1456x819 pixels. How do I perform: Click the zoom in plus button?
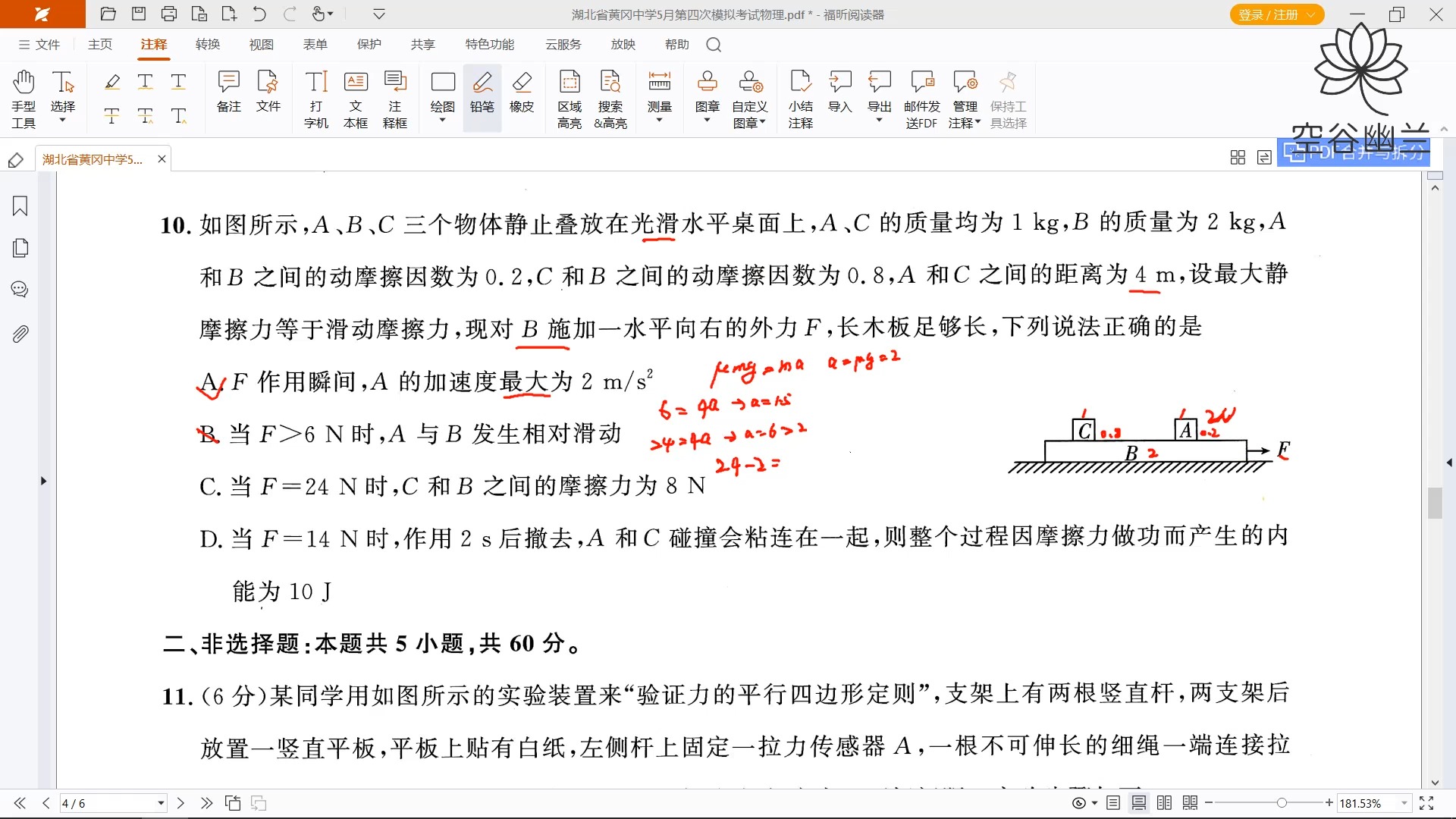click(1329, 803)
